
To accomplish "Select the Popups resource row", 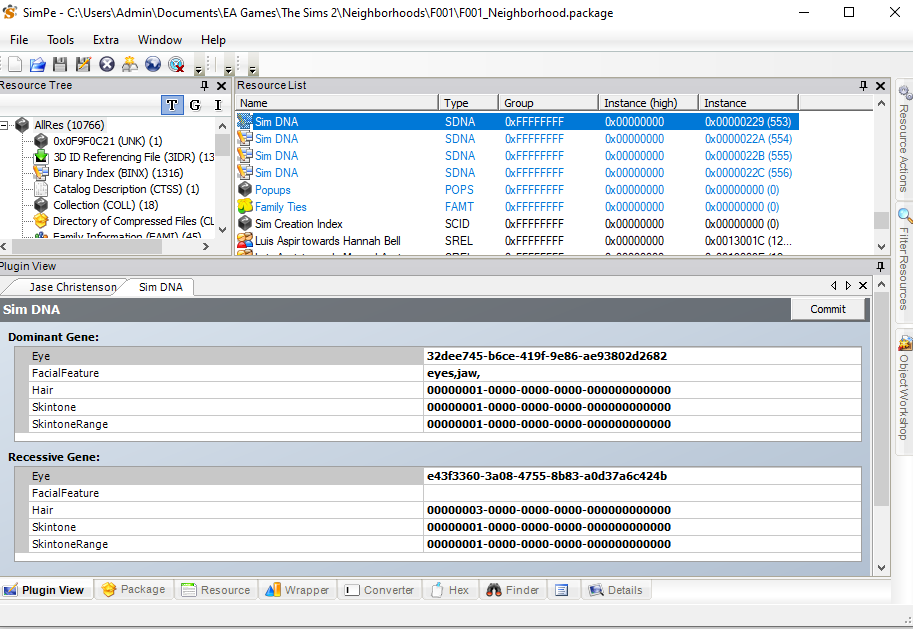I will coord(517,190).
